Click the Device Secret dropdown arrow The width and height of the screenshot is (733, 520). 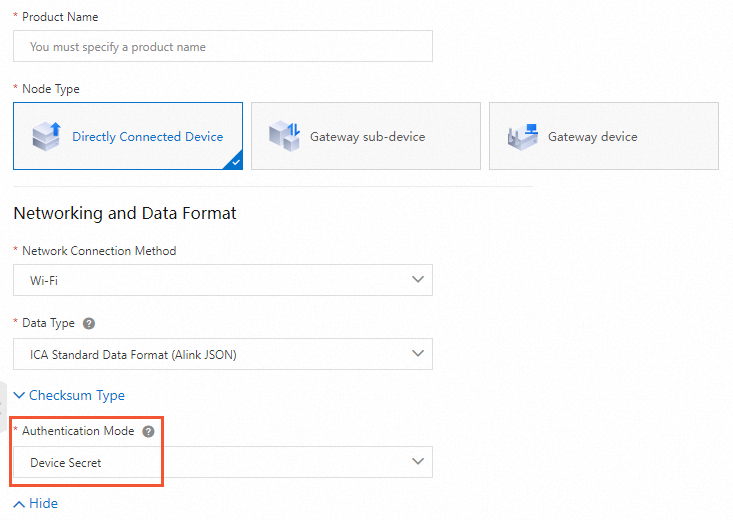click(418, 462)
